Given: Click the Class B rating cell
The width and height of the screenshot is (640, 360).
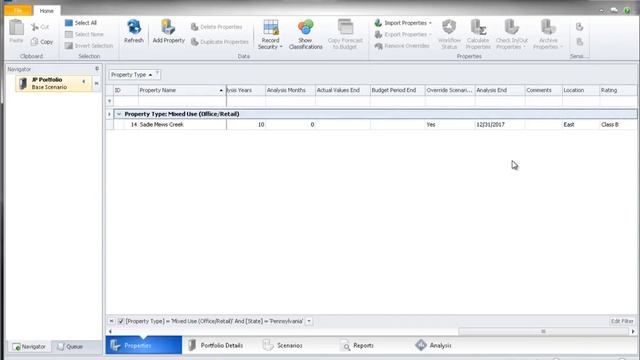Looking at the screenshot, I should (x=618, y=124).
